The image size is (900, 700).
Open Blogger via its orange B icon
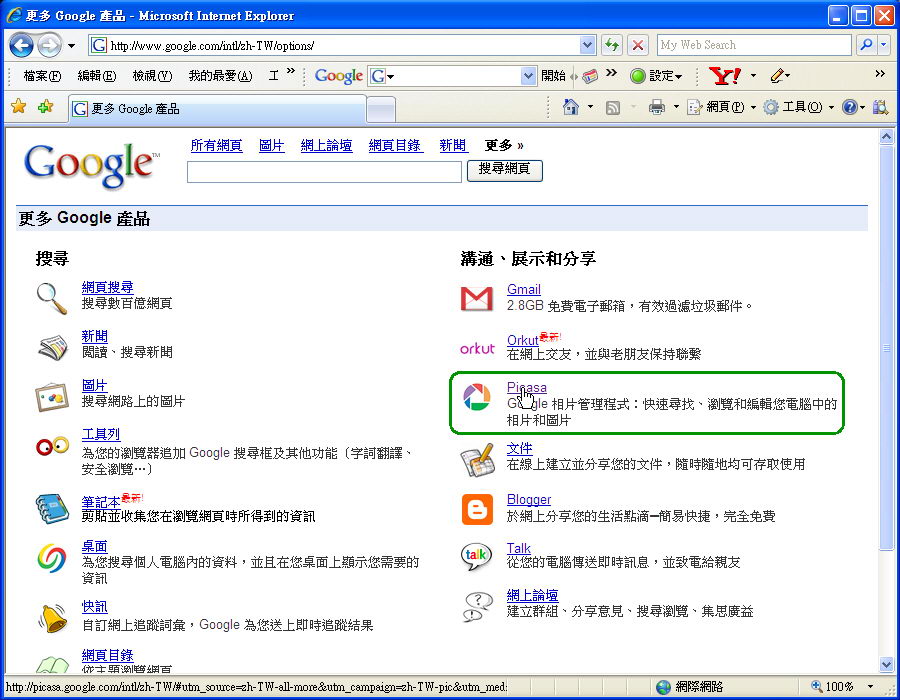(x=477, y=509)
